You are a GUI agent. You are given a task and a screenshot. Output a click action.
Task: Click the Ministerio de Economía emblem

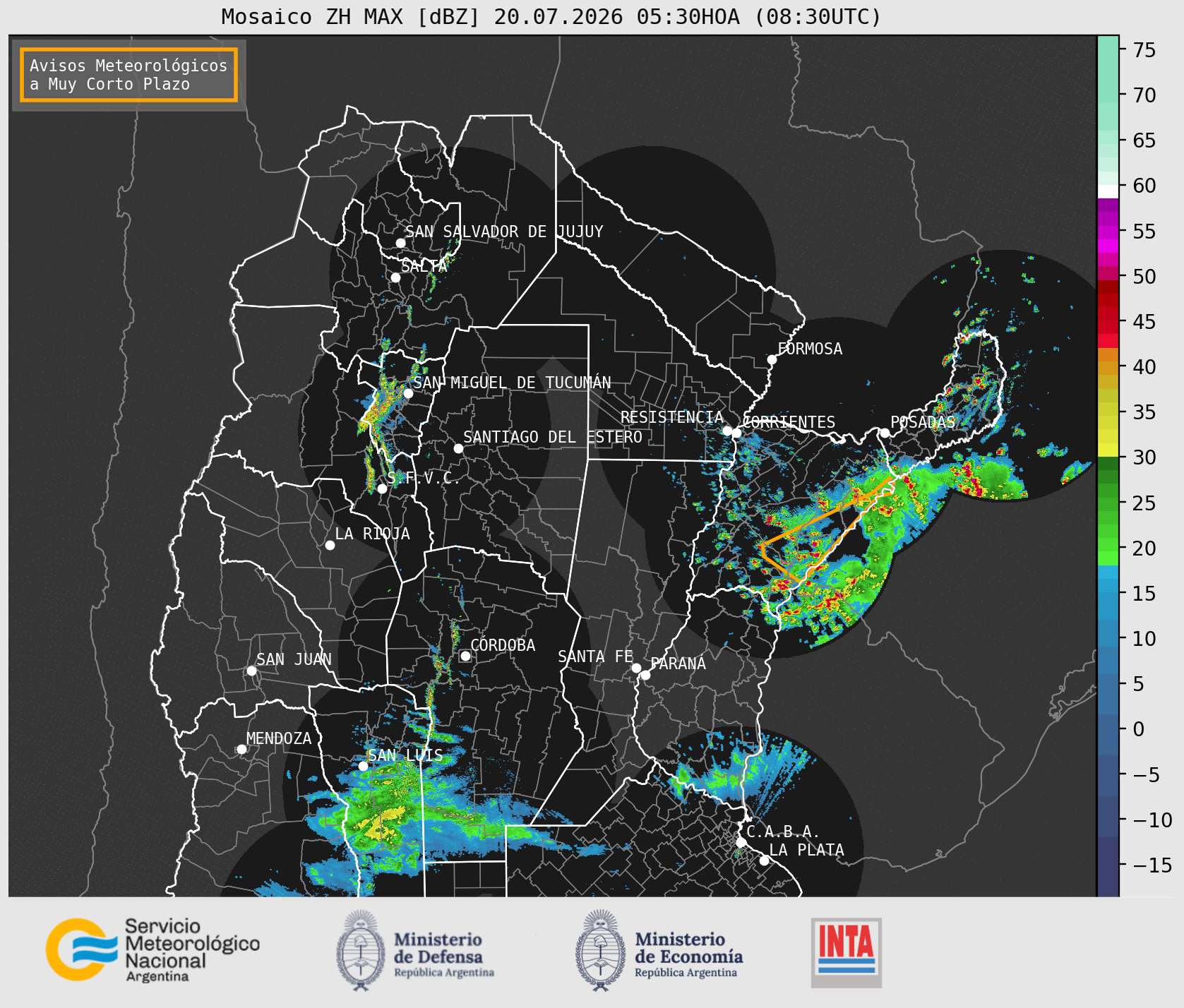click(601, 950)
